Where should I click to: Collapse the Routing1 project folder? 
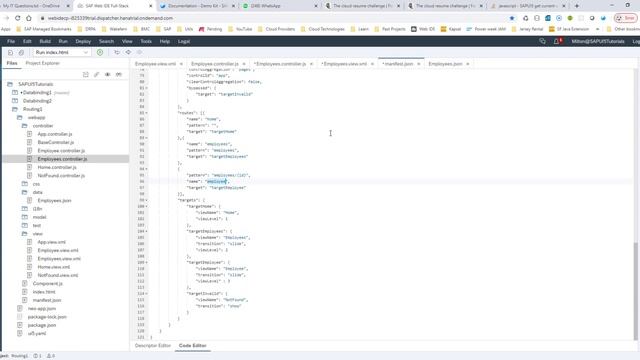[15, 109]
